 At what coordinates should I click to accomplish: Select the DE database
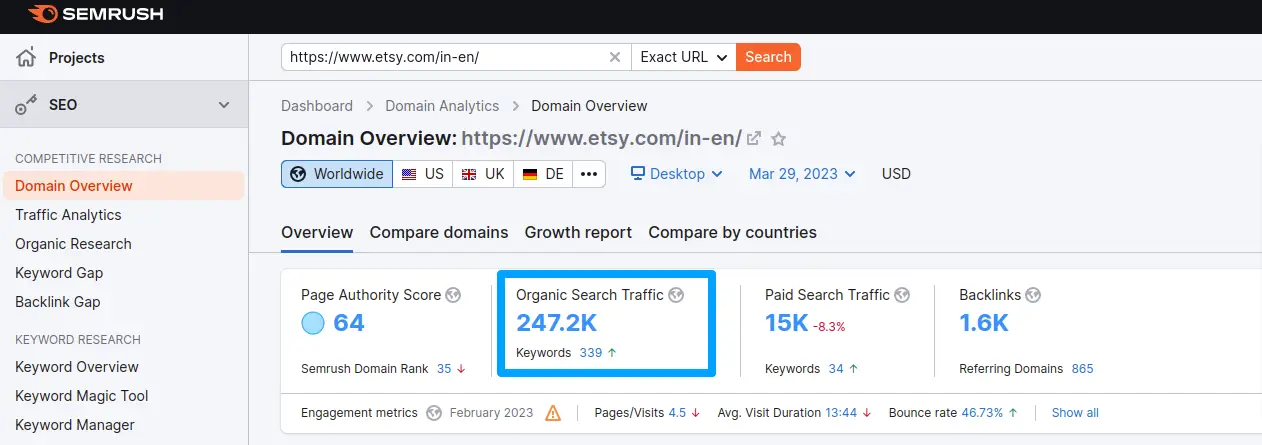(x=543, y=174)
